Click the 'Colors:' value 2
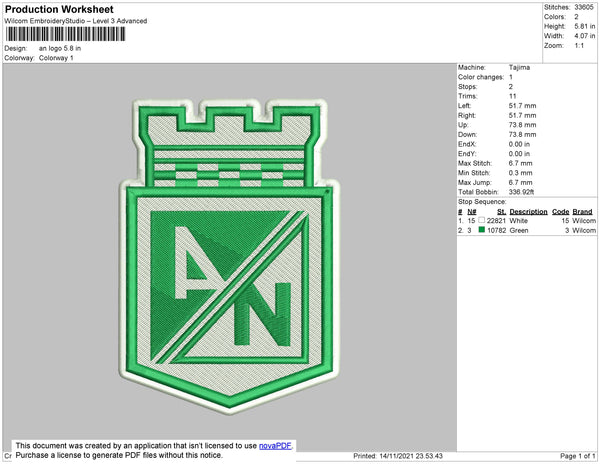This screenshot has height=464, width=600. [x=576, y=17]
